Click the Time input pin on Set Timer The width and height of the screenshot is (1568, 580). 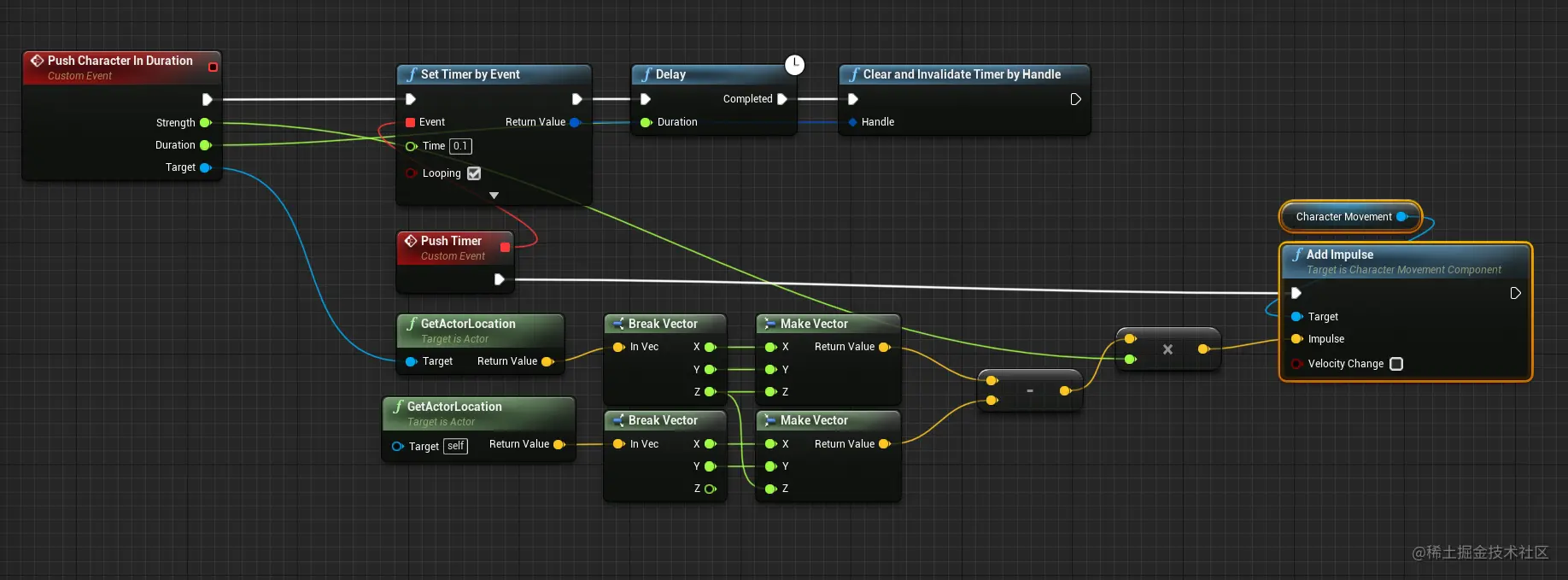click(x=411, y=146)
